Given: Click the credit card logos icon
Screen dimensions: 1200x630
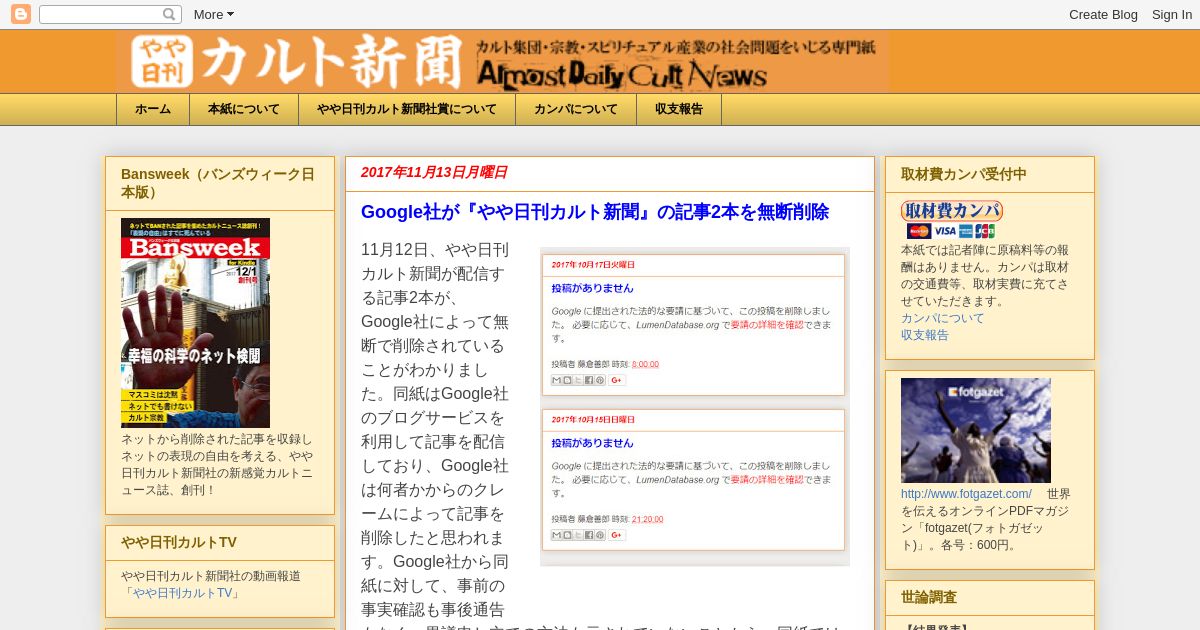Looking at the screenshot, I should [x=951, y=231].
